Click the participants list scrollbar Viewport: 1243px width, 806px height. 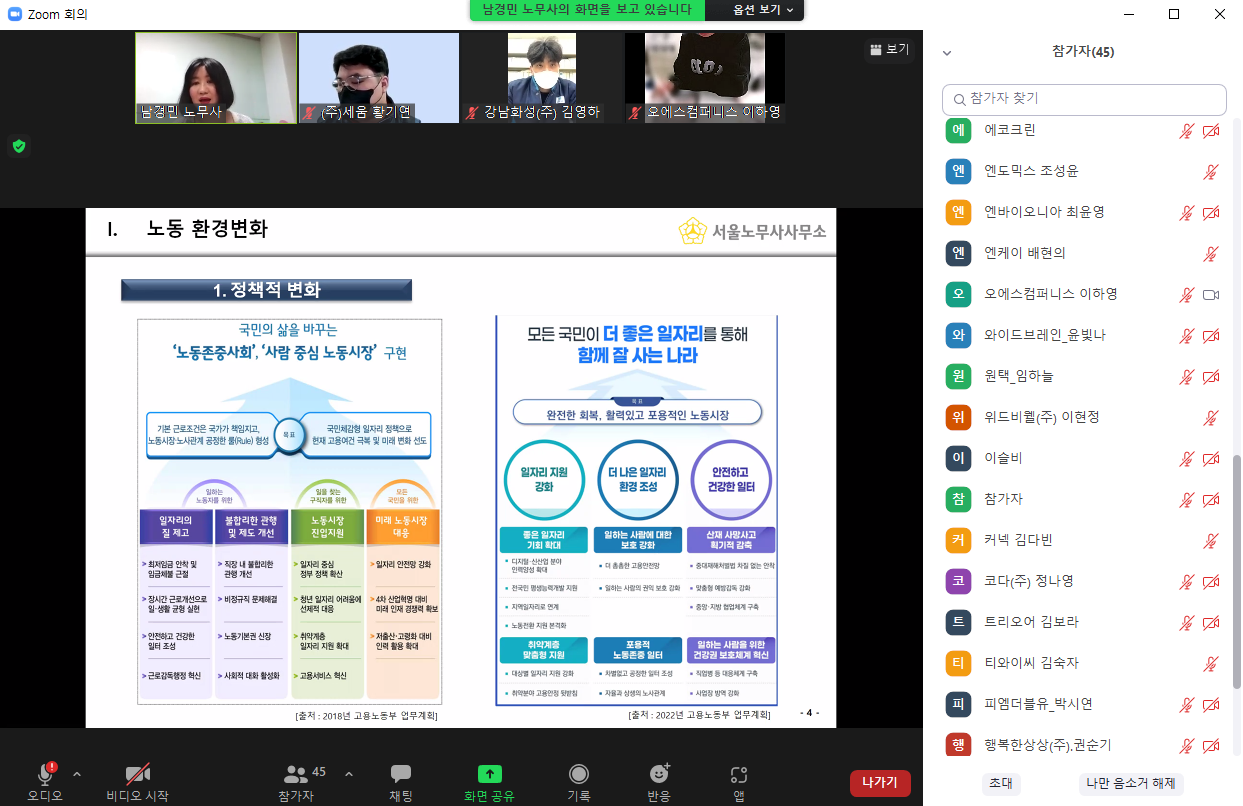(1237, 570)
